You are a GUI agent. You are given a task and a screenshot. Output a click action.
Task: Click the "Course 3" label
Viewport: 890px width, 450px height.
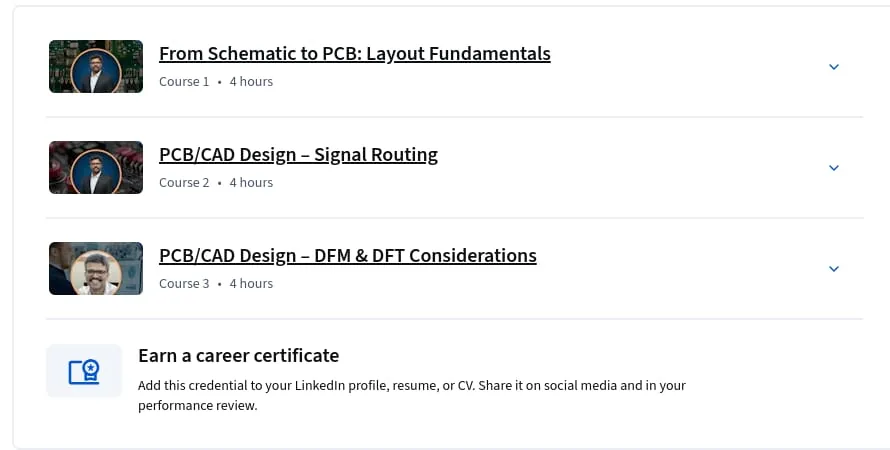click(184, 284)
